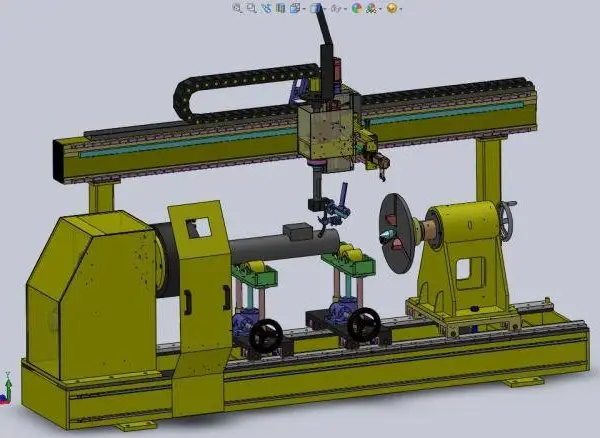Open Edit Appearance color ball
The width and height of the screenshot is (600, 438).
tap(357, 8)
